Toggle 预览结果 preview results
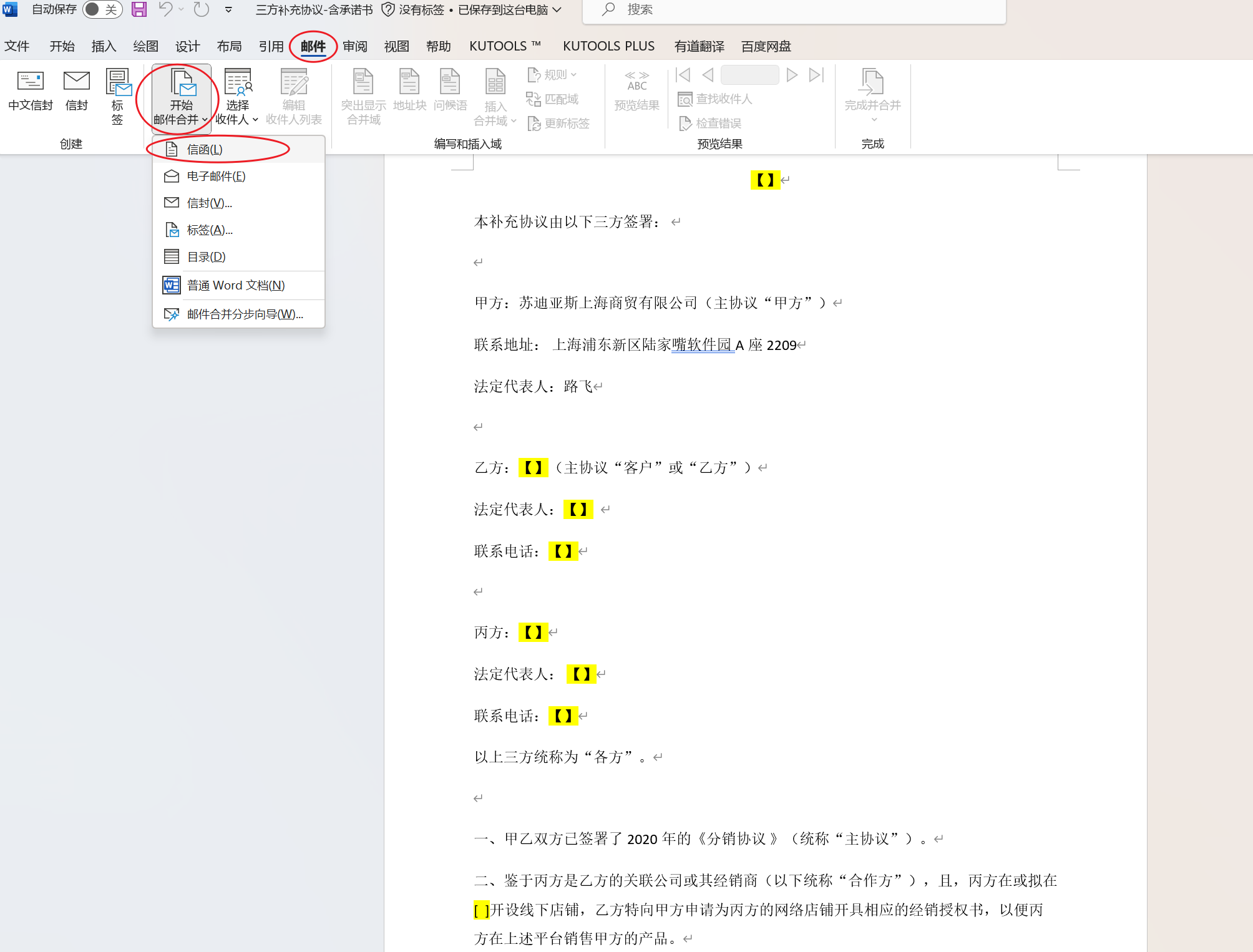Viewport: 1253px width, 952px height. coord(637,91)
